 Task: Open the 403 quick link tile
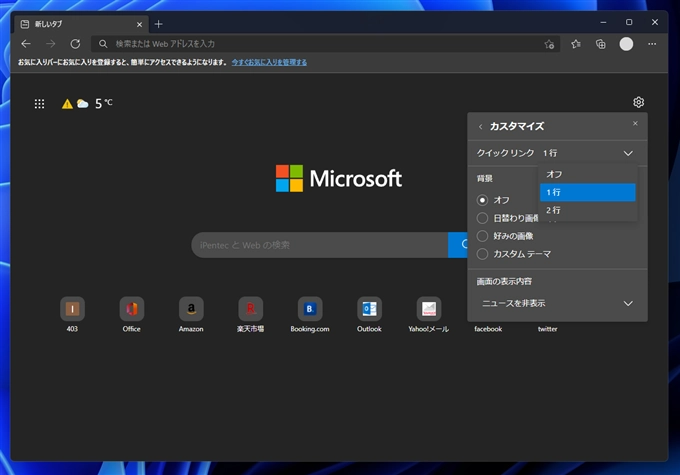click(72, 314)
